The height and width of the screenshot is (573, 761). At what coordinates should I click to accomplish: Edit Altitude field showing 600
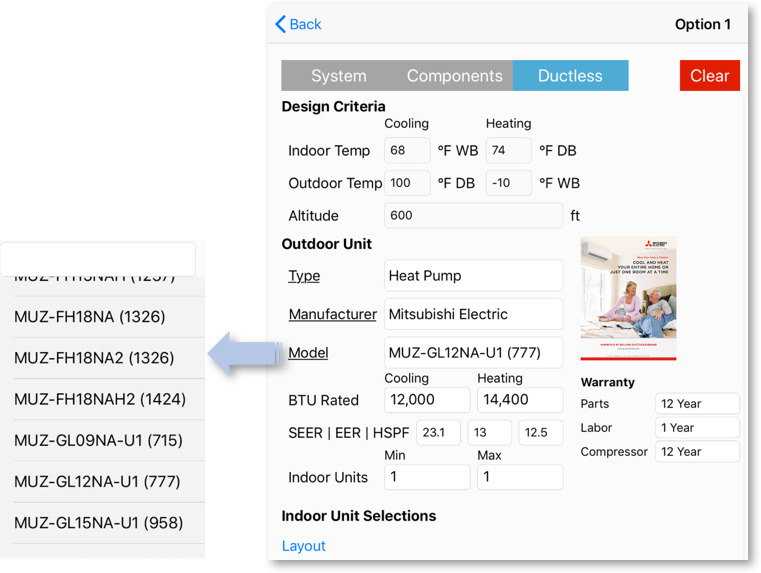click(x=473, y=215)
